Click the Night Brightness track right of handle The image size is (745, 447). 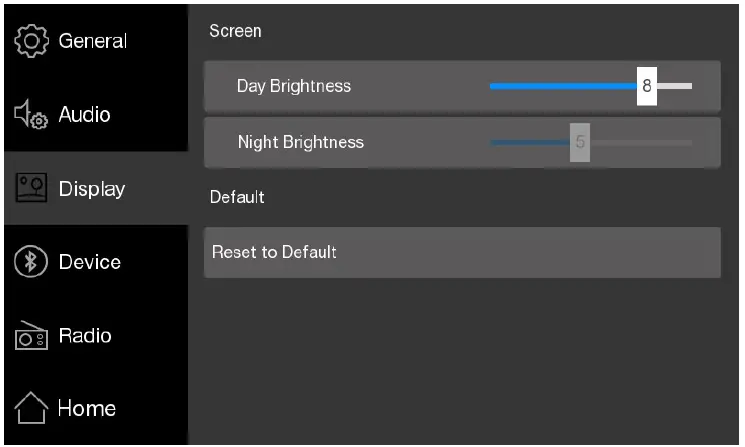pyautogui.click(x=640, y=142)
